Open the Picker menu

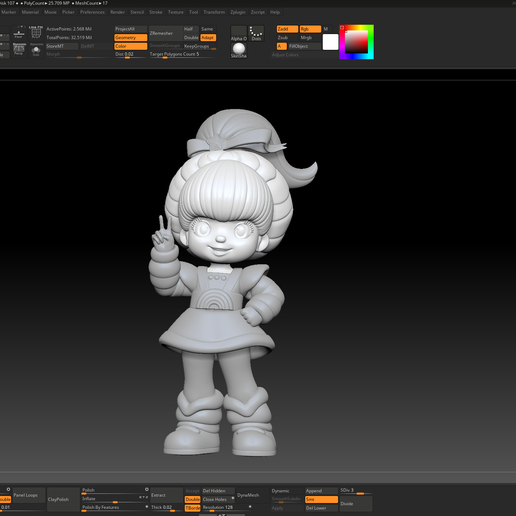(x=68, y=12)
